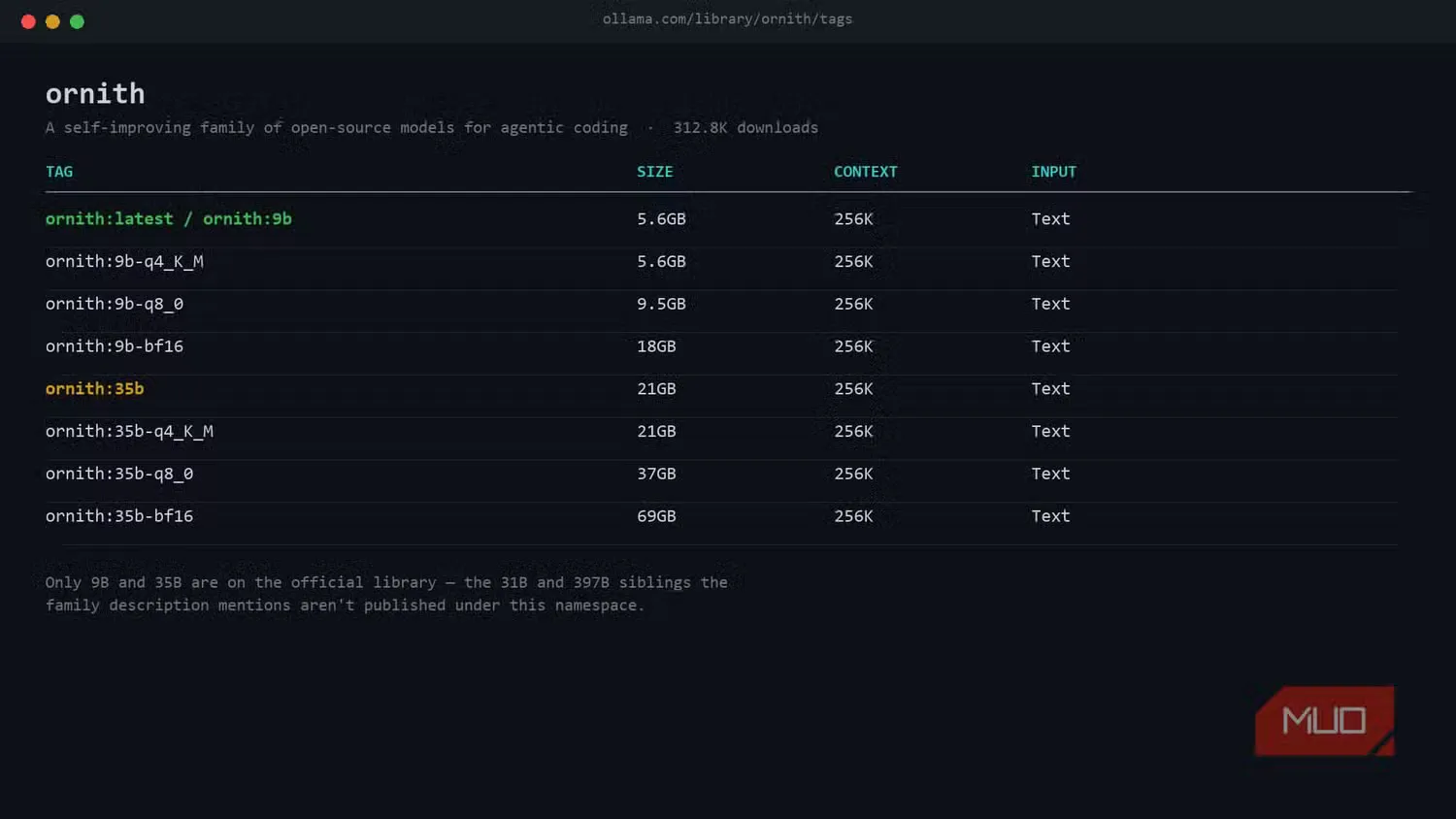Viewport: 1456px width, 819px height.
Task: Click Text input in 9b-q4_K_M row
Action: click(x=1050, y=261)
